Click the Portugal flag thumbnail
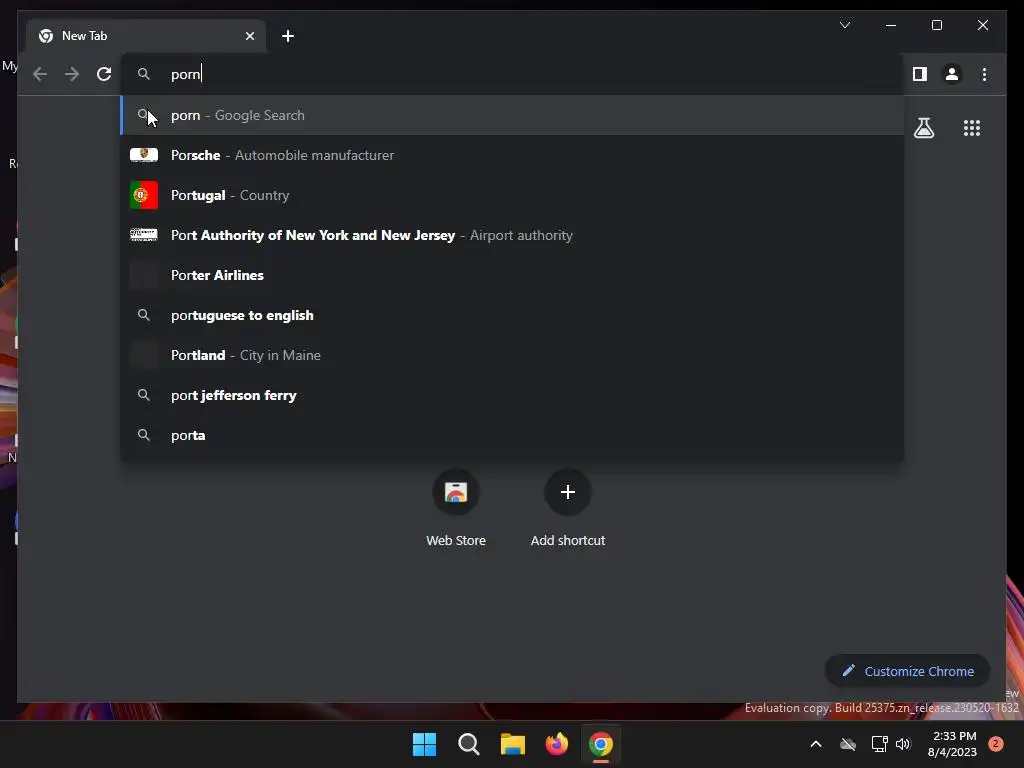This screenshot has height=768, width=1024. pos(144,195)
